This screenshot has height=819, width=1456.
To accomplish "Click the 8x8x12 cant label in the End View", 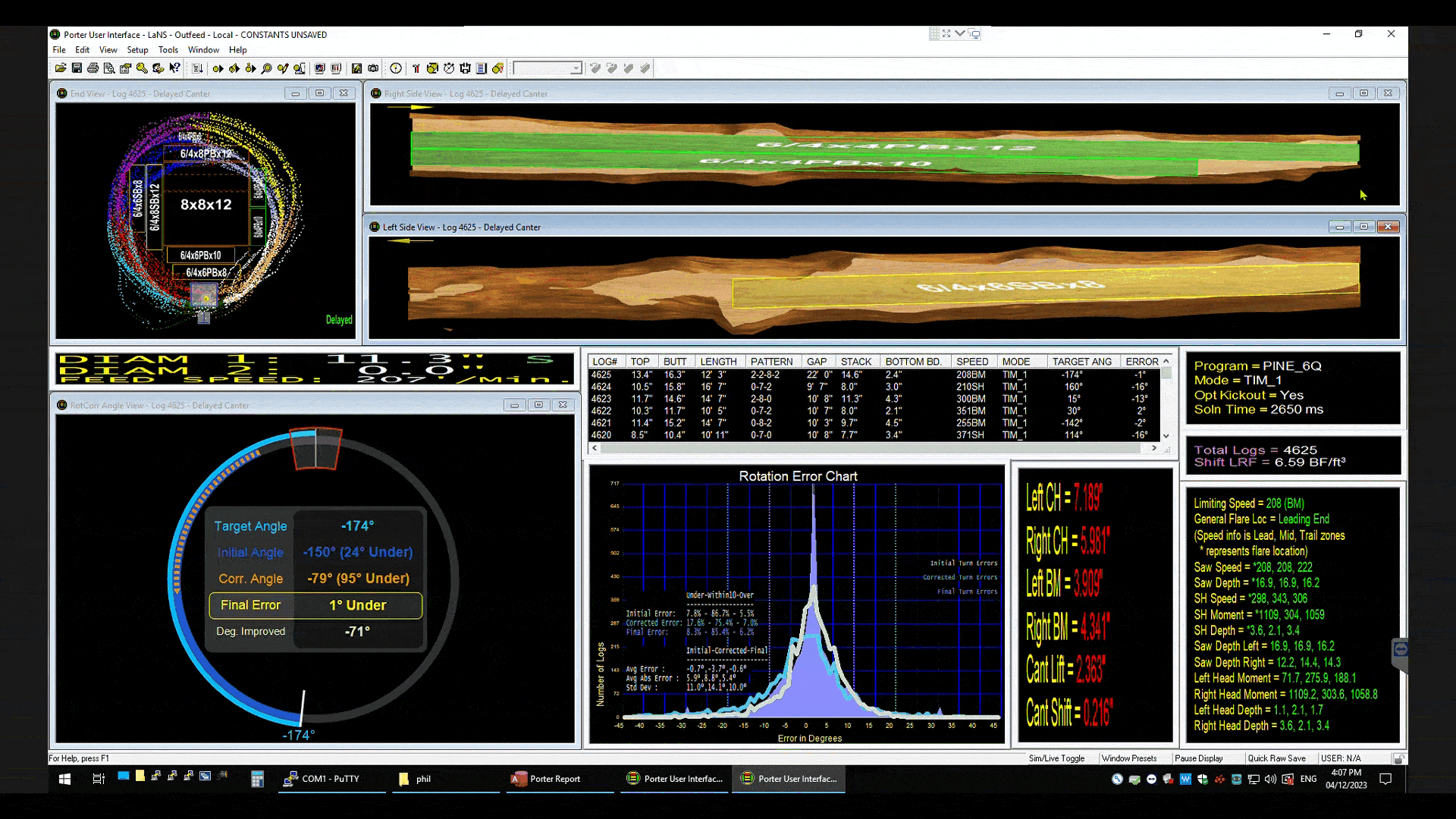I will click(x=206, y=205).
